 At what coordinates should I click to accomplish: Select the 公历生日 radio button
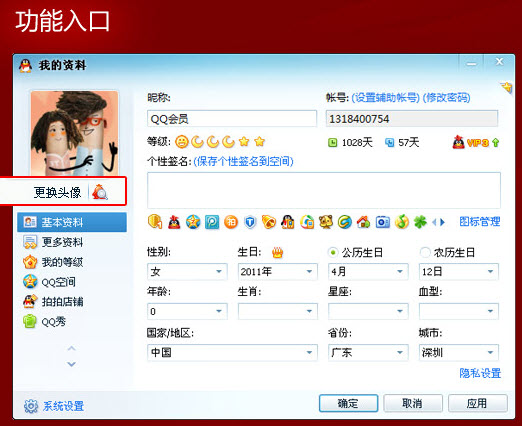(x=333, y=252)
